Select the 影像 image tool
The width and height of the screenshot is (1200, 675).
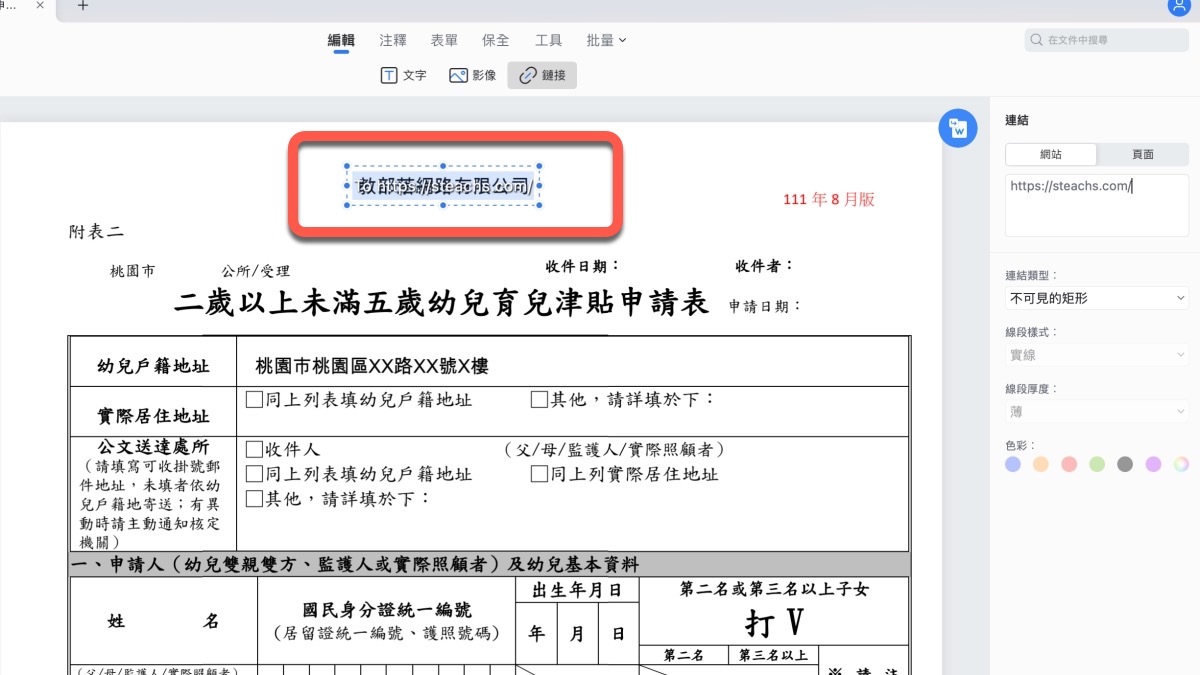[473, 75]
